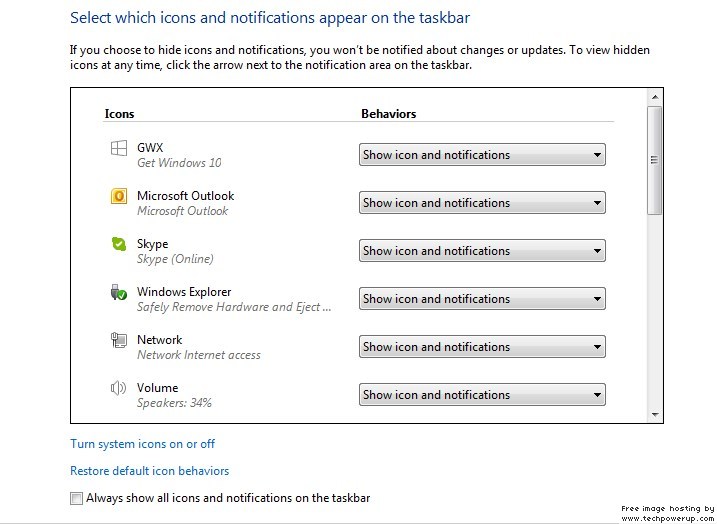717x524 pixels.
Task: Click the vertical scrollbar thumb
Action: coord(655,160)
